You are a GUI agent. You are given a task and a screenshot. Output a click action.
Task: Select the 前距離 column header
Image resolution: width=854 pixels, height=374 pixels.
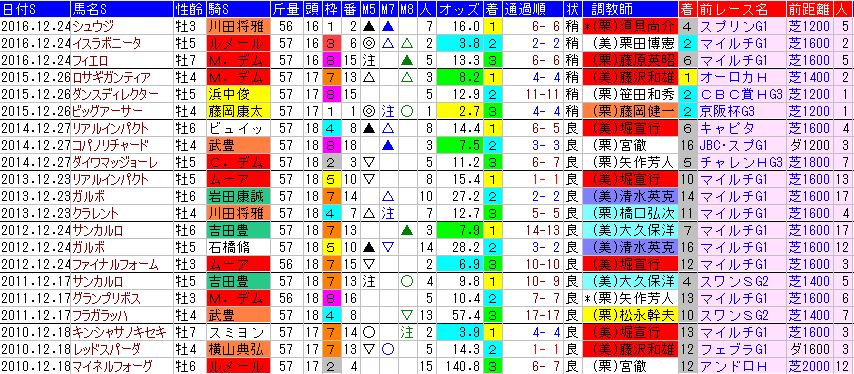point(809,9)
